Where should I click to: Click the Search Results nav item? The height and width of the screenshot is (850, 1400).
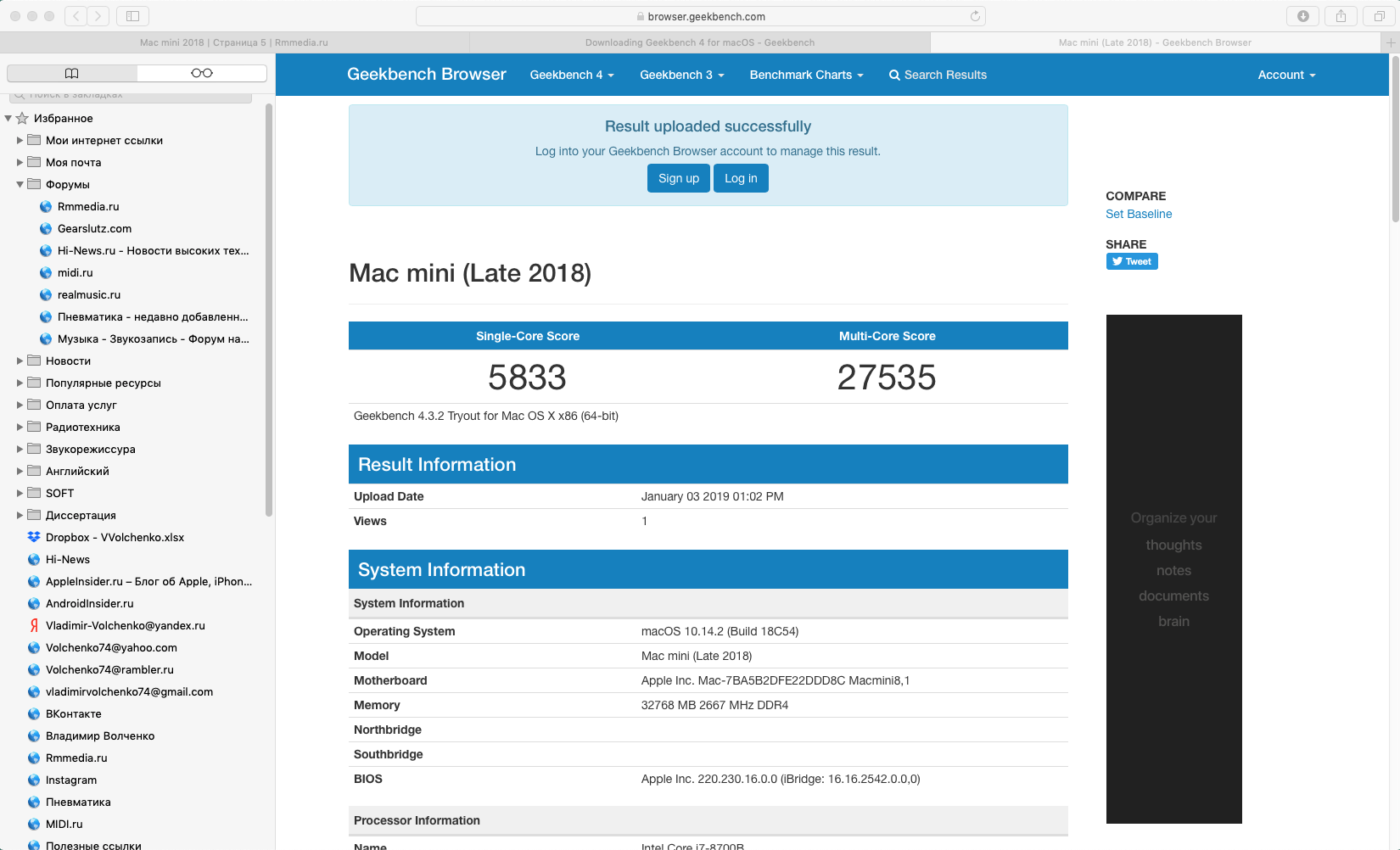(938, 75)
